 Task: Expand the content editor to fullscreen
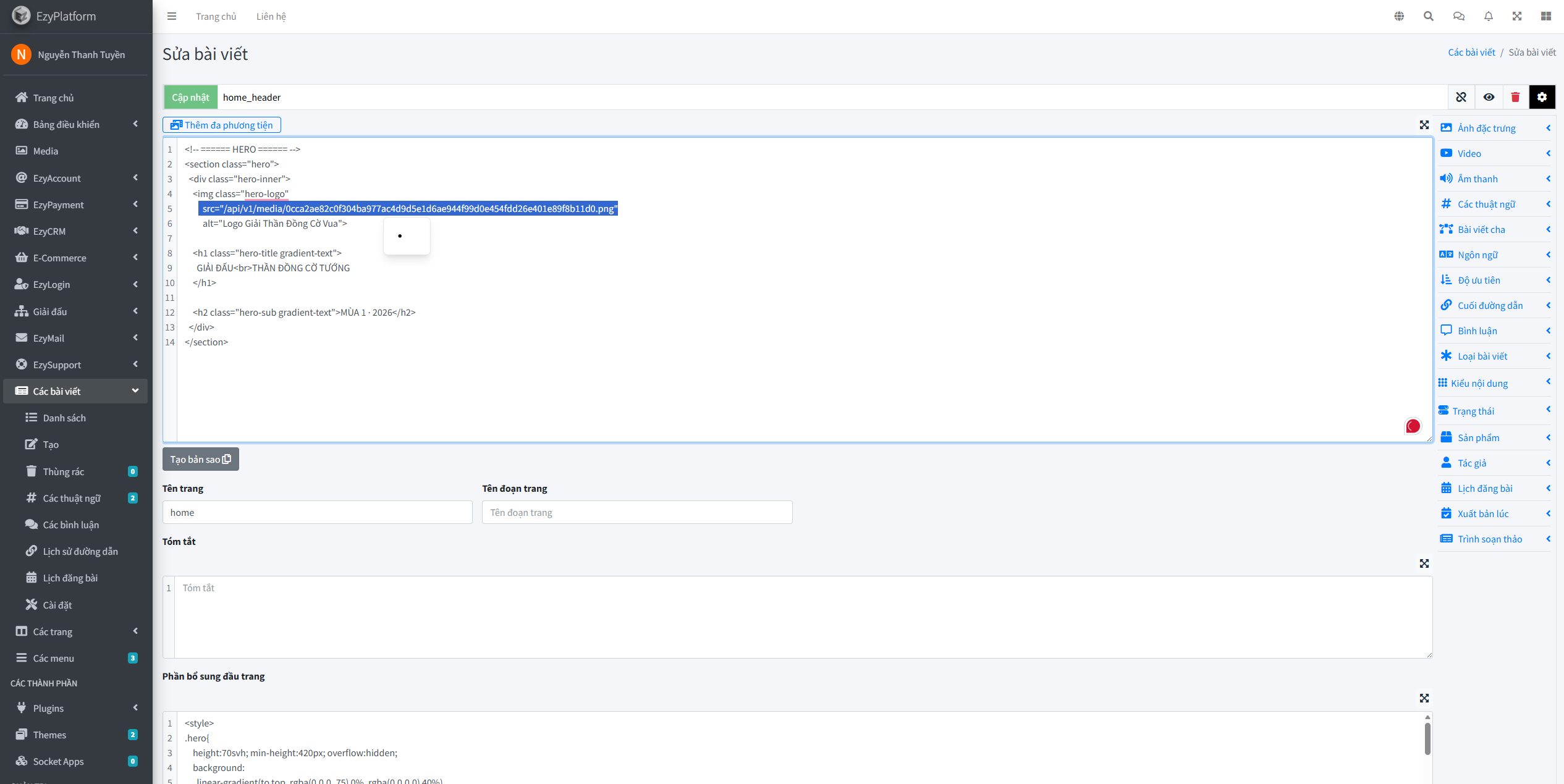(x=1424, y=125)
